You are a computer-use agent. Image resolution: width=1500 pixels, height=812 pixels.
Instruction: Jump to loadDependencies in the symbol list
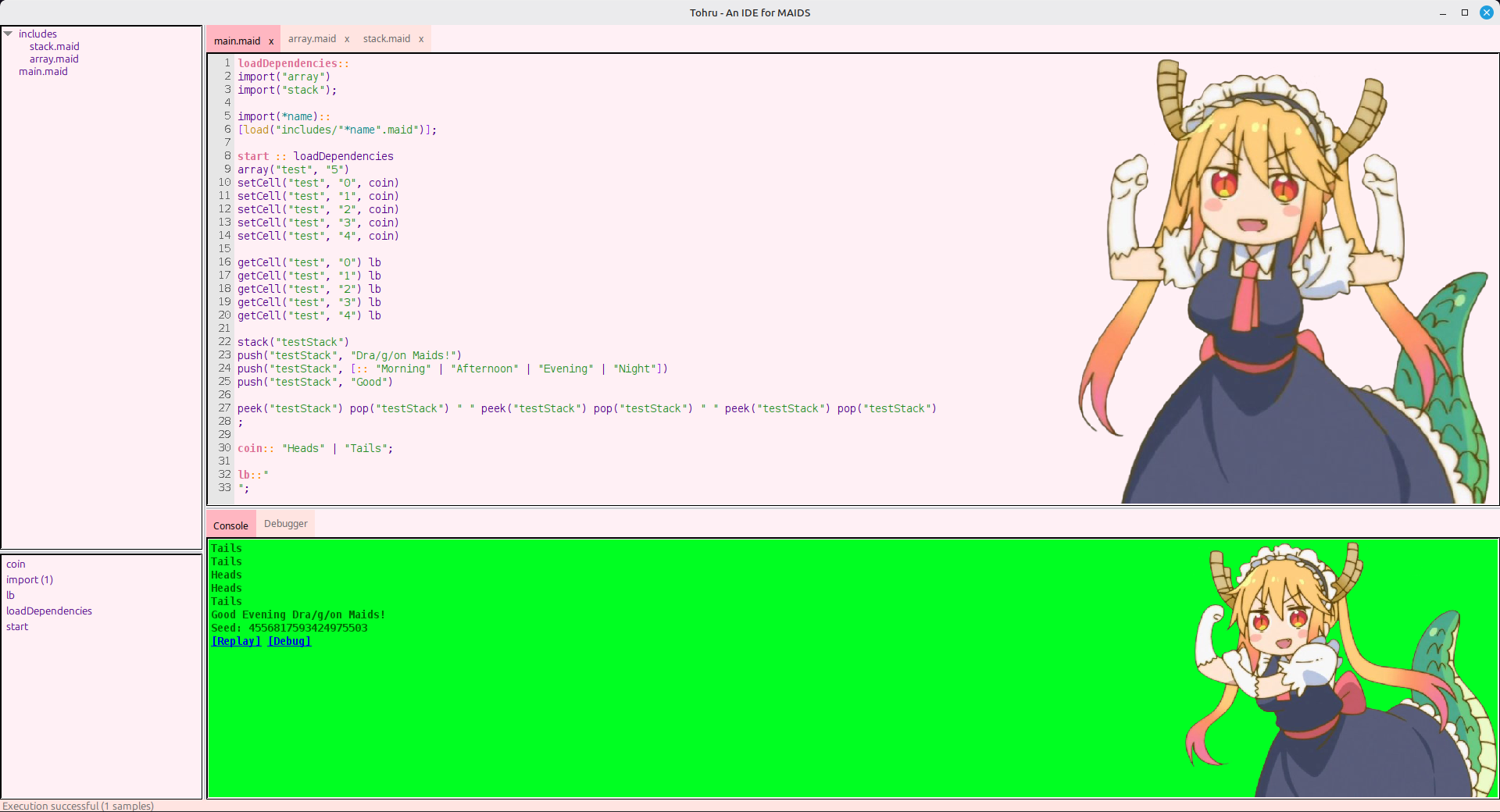tap(49, 611)
